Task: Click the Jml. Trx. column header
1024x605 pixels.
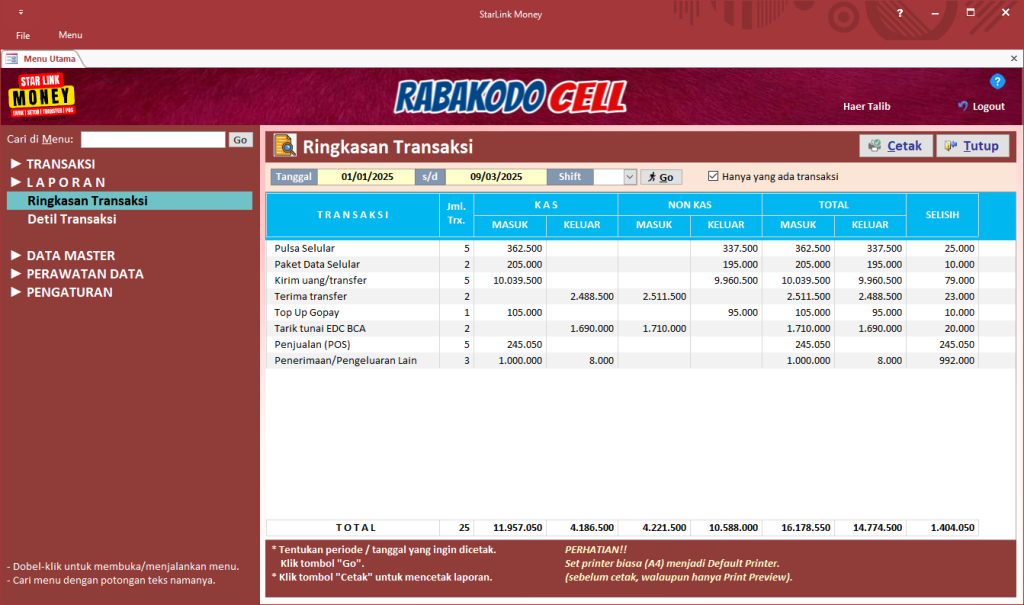Action: pyautogui.click(x=456, y=215)
